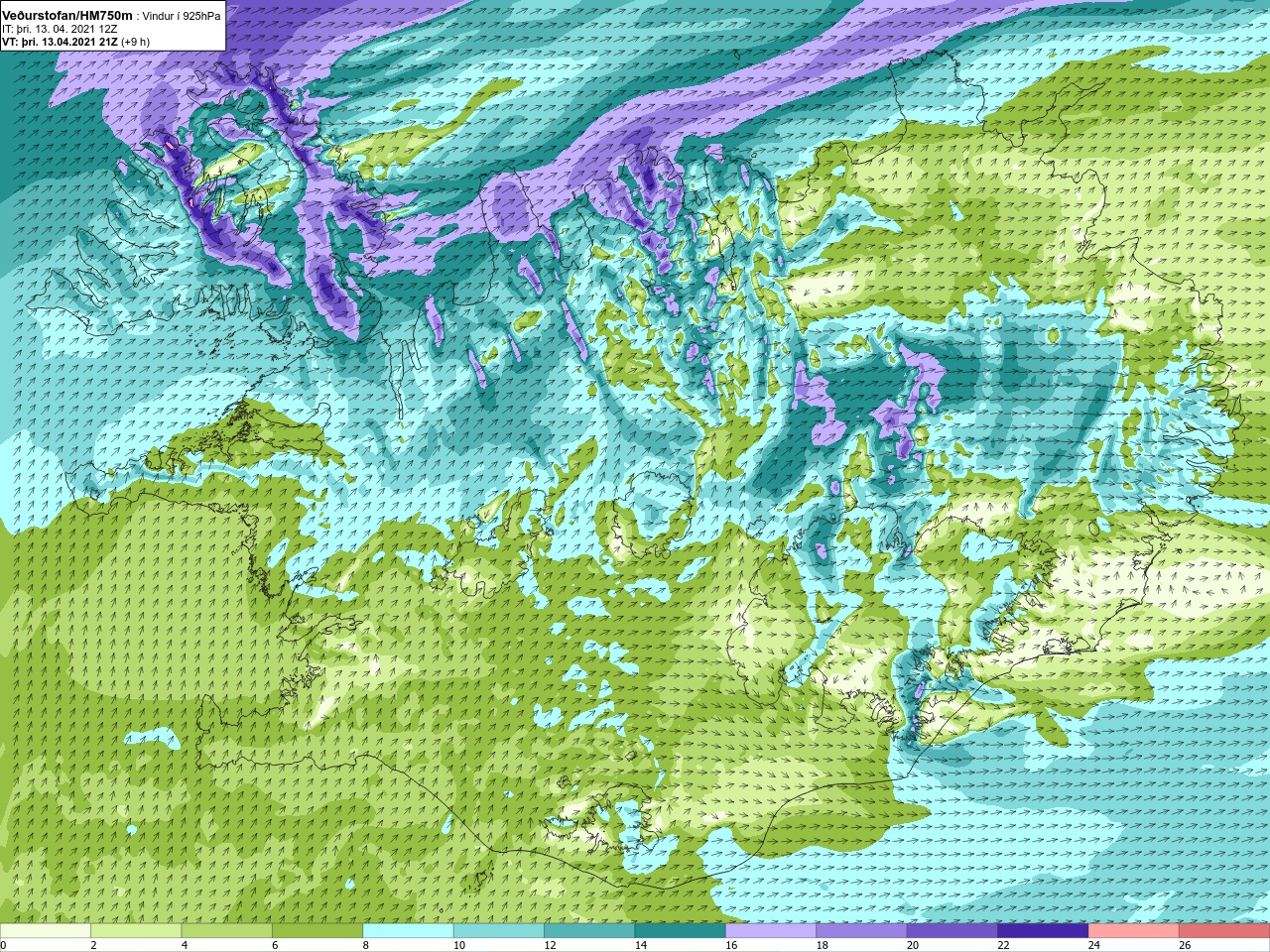Click the 'IT: þri. 13. 04. 2021 12Z' line
The width and height of the screenshot is (1270, 952).
click(x=60, y=30)
